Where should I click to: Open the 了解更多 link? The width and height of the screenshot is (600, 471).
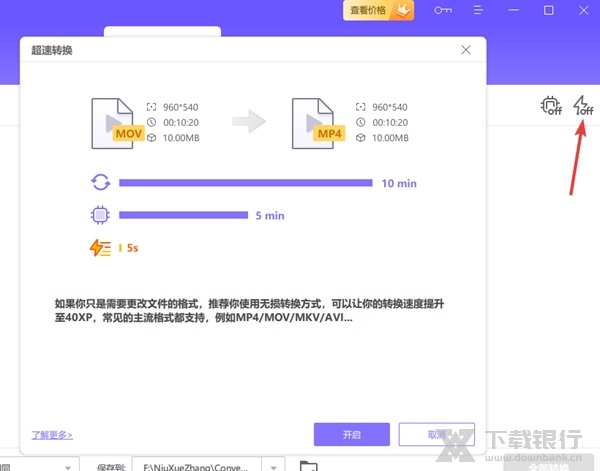point(52,435)
